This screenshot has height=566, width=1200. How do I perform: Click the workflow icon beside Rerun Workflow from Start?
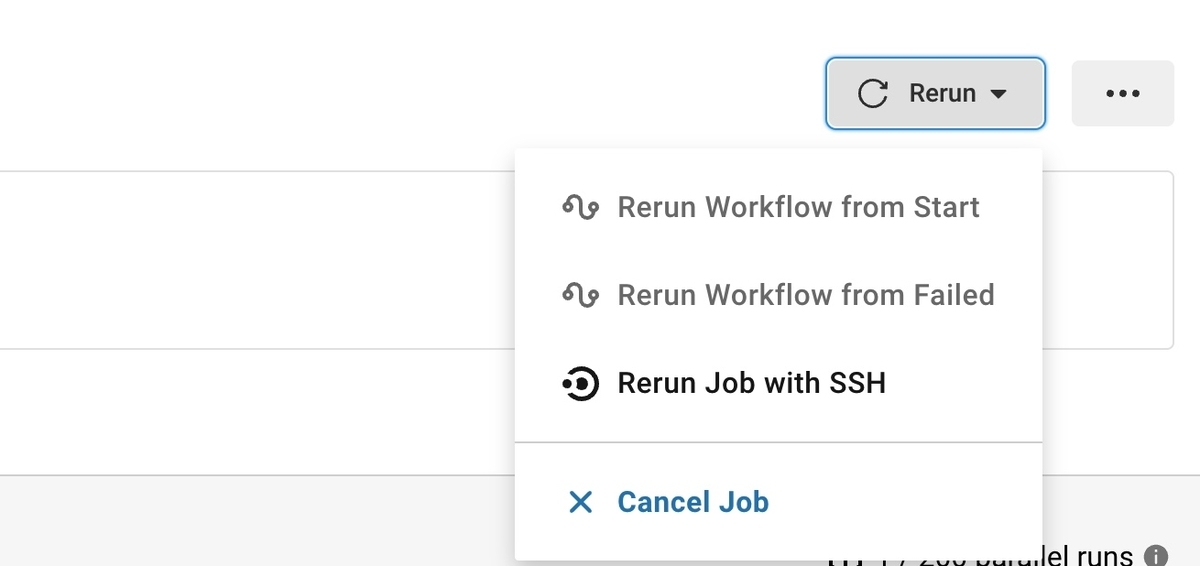[580, 208]
